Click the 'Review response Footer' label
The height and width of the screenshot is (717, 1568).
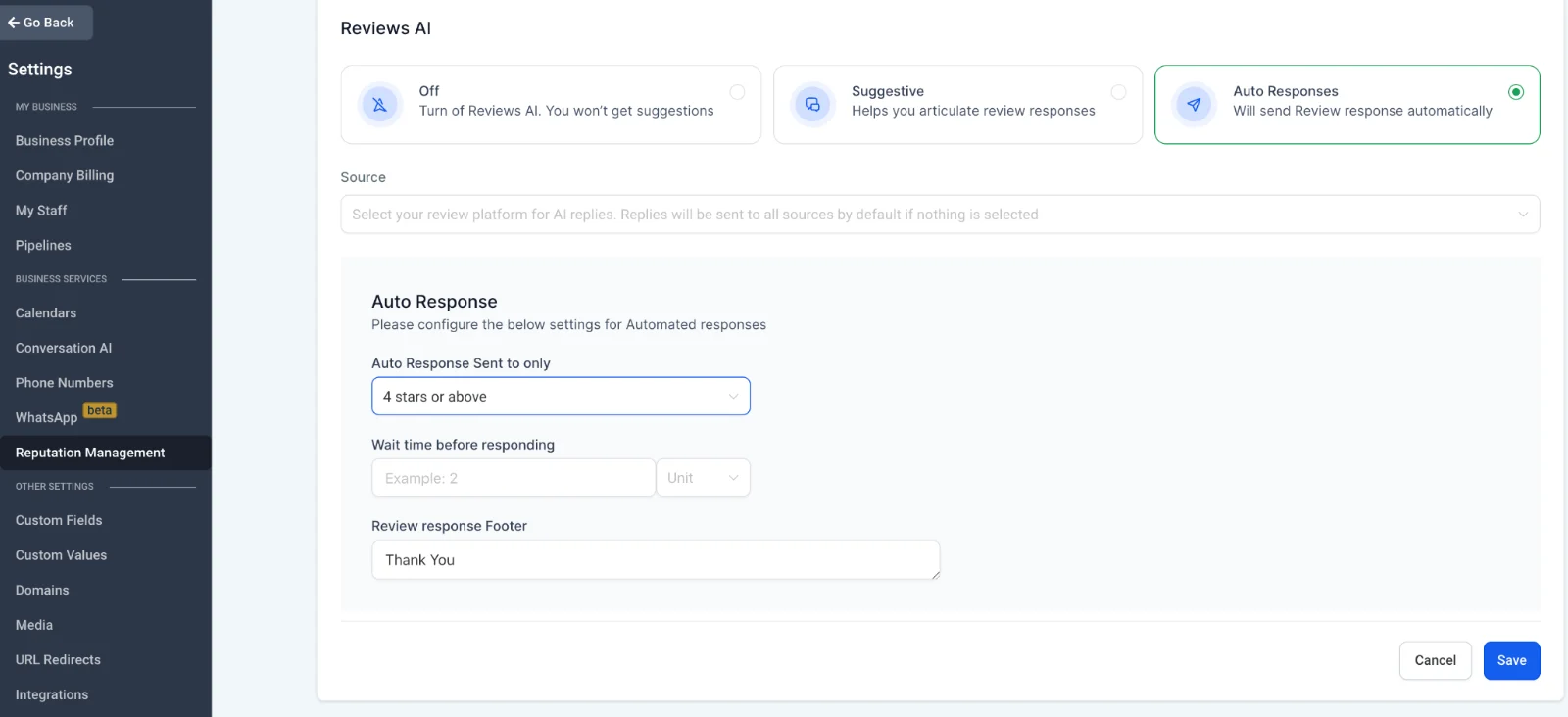449,526
